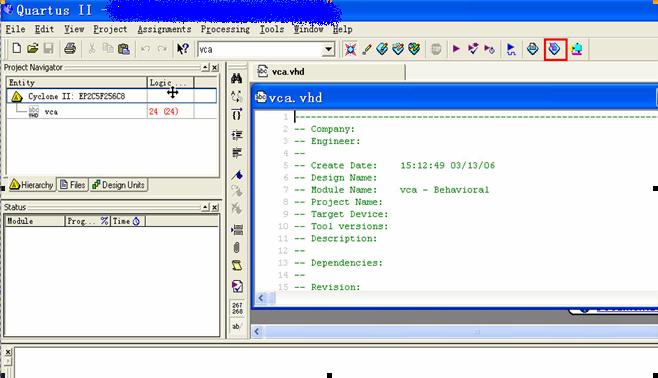Redo the edit from the toolbar
Image resolution: width=658 pixels, height=378 pixels.
point(162,49)
